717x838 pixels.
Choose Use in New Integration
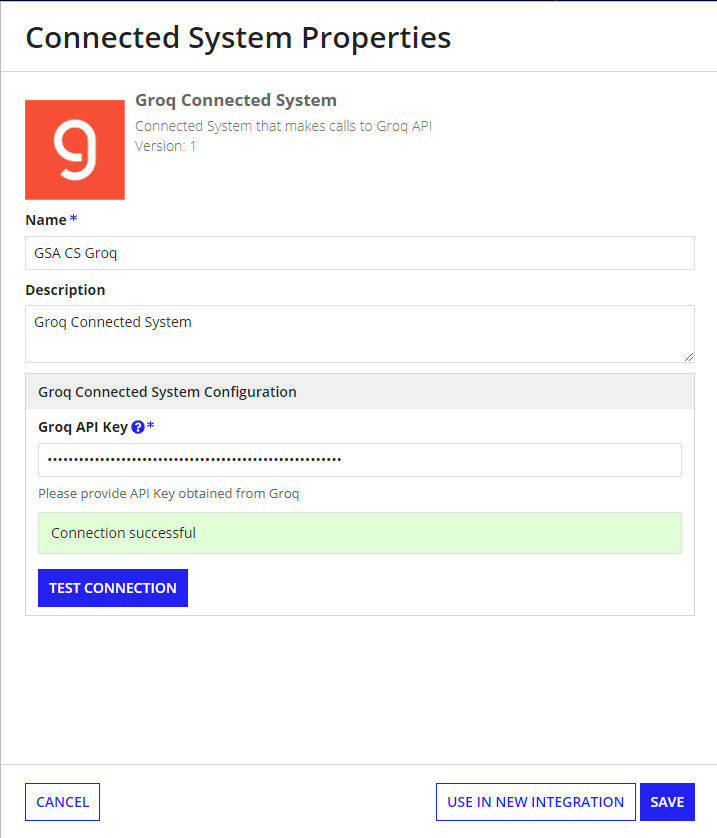(x=535, y=802)
